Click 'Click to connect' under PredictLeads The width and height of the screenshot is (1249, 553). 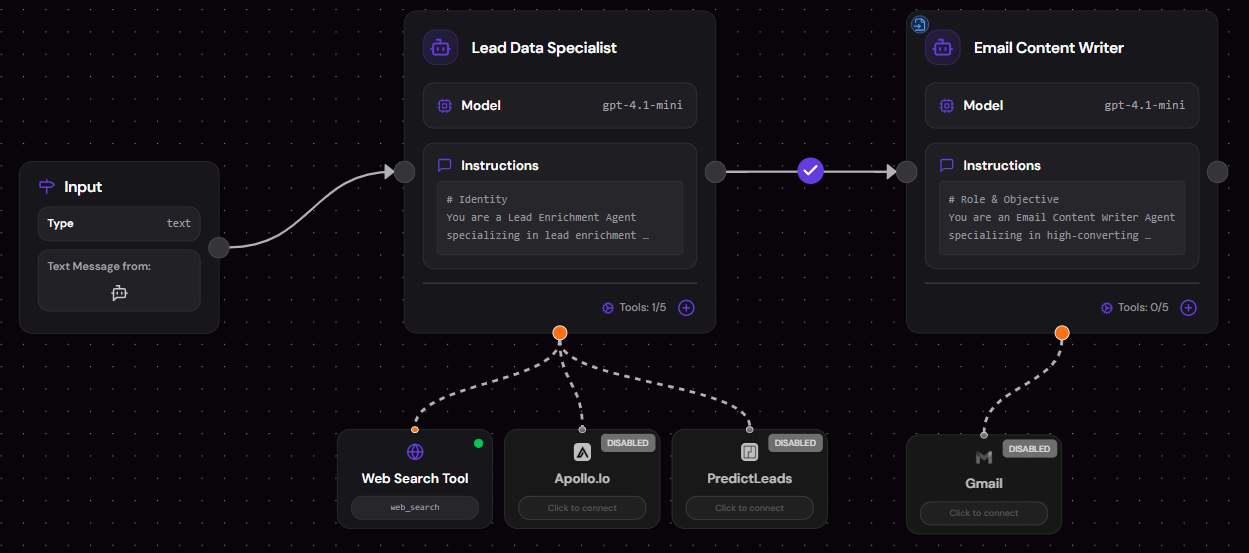point(749,508)
